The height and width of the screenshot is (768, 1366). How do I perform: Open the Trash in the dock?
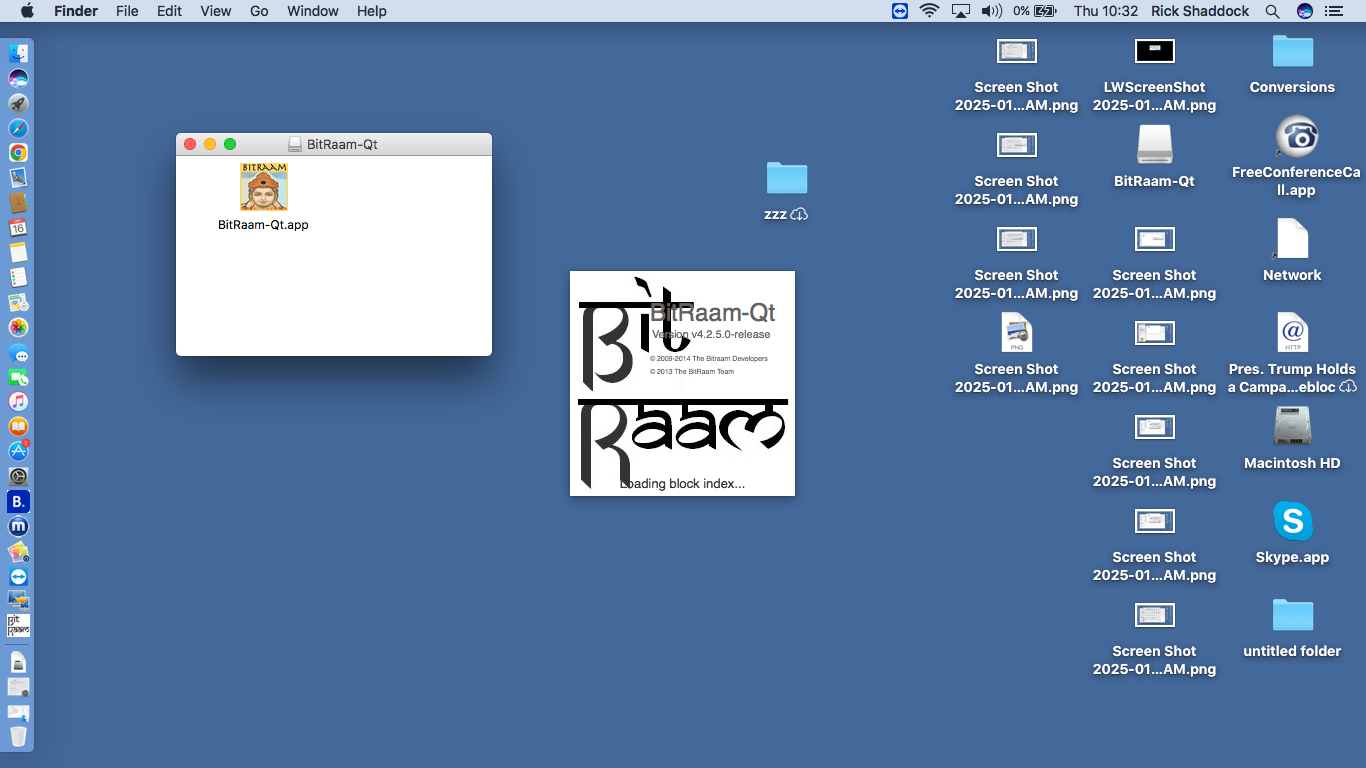coord(18,736)
